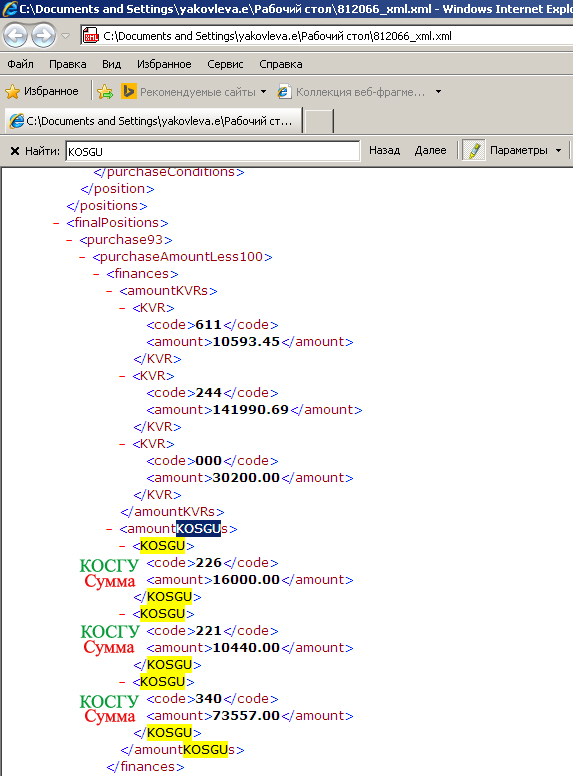Click the Далее find next button

(x=430, y=150)
